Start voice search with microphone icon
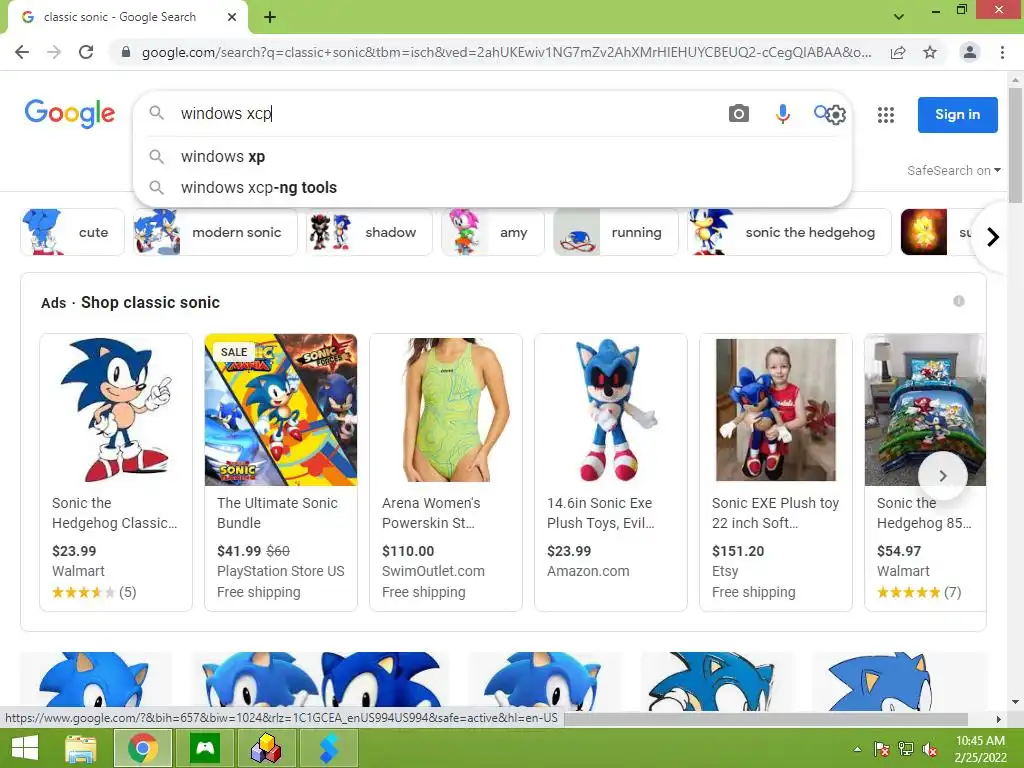The width and height of the screenshot is (1024, 768). 782,114
